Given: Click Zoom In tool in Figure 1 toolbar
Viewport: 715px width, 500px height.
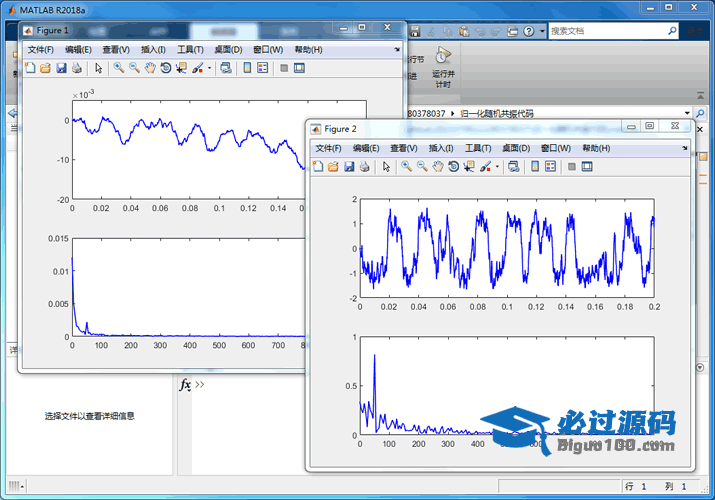Looking at the screenshot, I should coord(118,68).
